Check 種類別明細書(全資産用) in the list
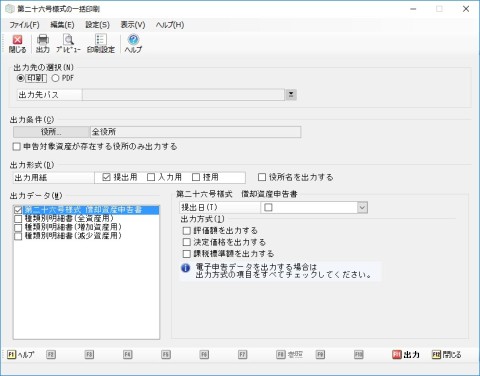This screenshot has width=480, height=376. (18, 219)
